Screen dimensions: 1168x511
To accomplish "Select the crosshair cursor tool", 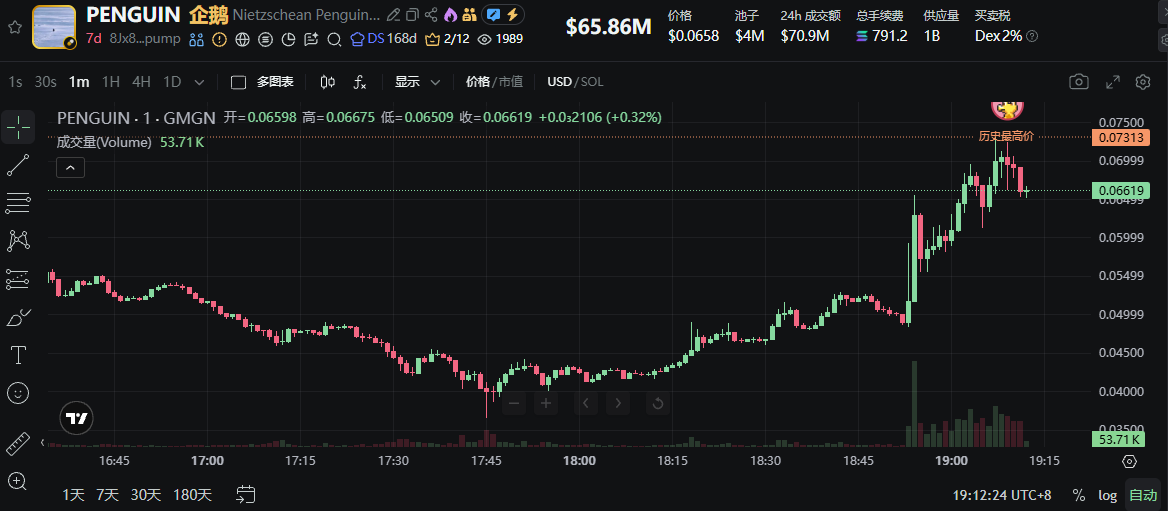I will point(18,128).
